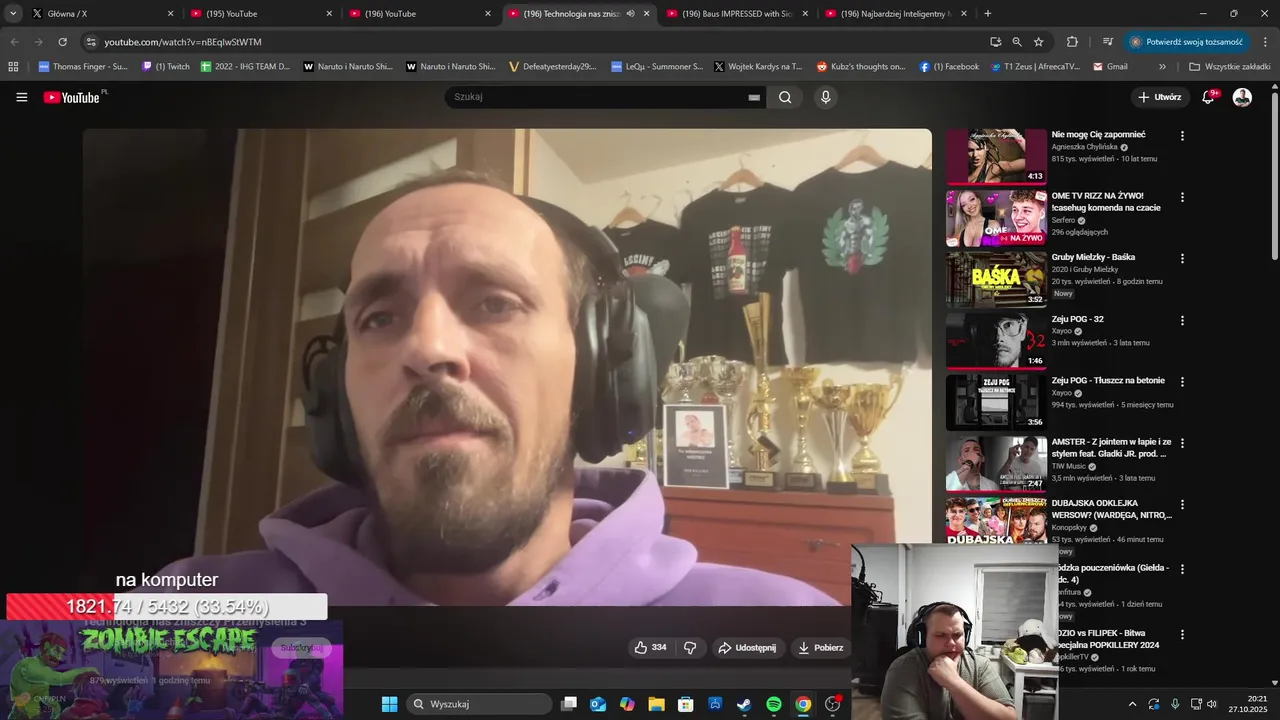Open the Chrome apps grid in bookmarks bar
Viewport: 1280px width, 720px height.
point(13,67)
